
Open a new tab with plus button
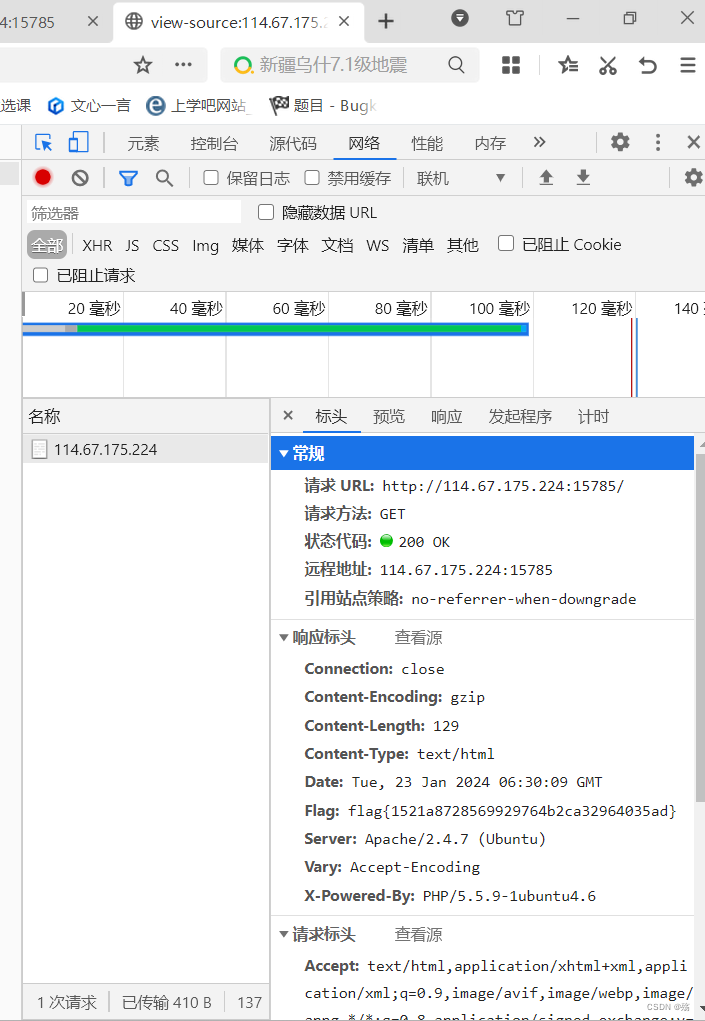(x=386, y=21)
